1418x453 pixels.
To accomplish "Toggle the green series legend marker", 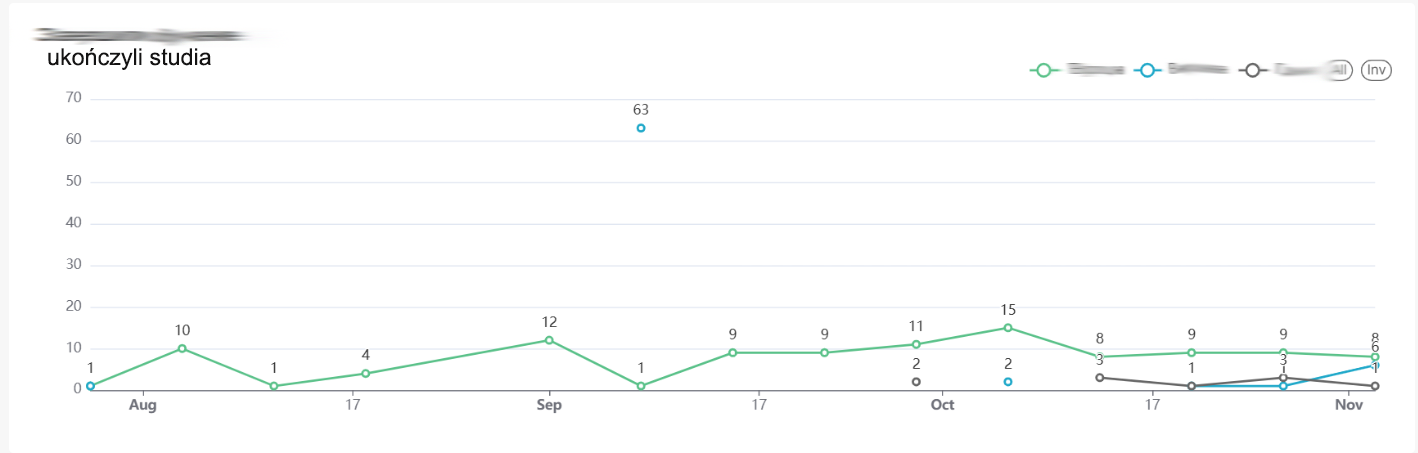I will coord(1043,70).
